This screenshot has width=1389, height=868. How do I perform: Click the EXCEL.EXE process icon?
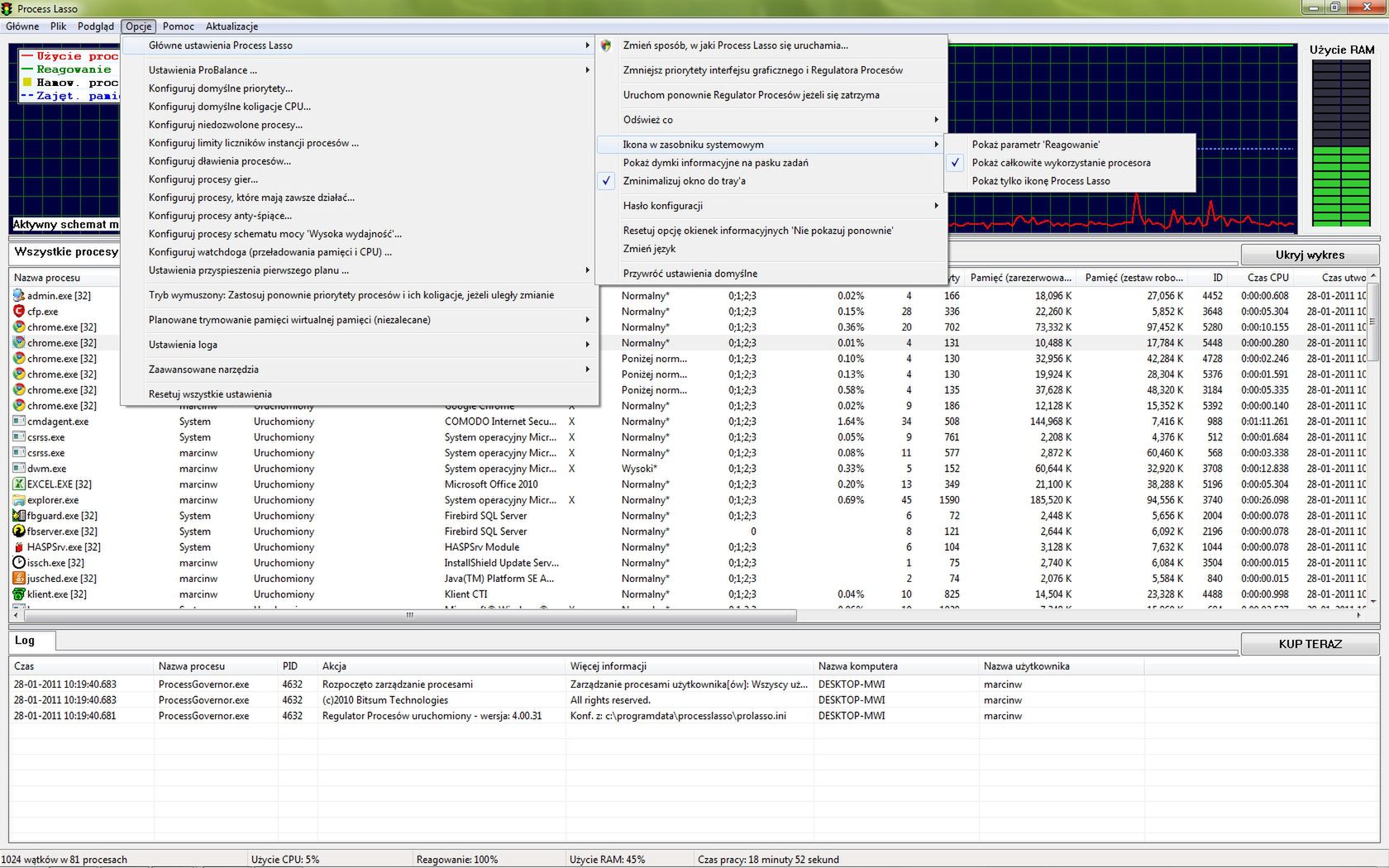coord(19,484)
